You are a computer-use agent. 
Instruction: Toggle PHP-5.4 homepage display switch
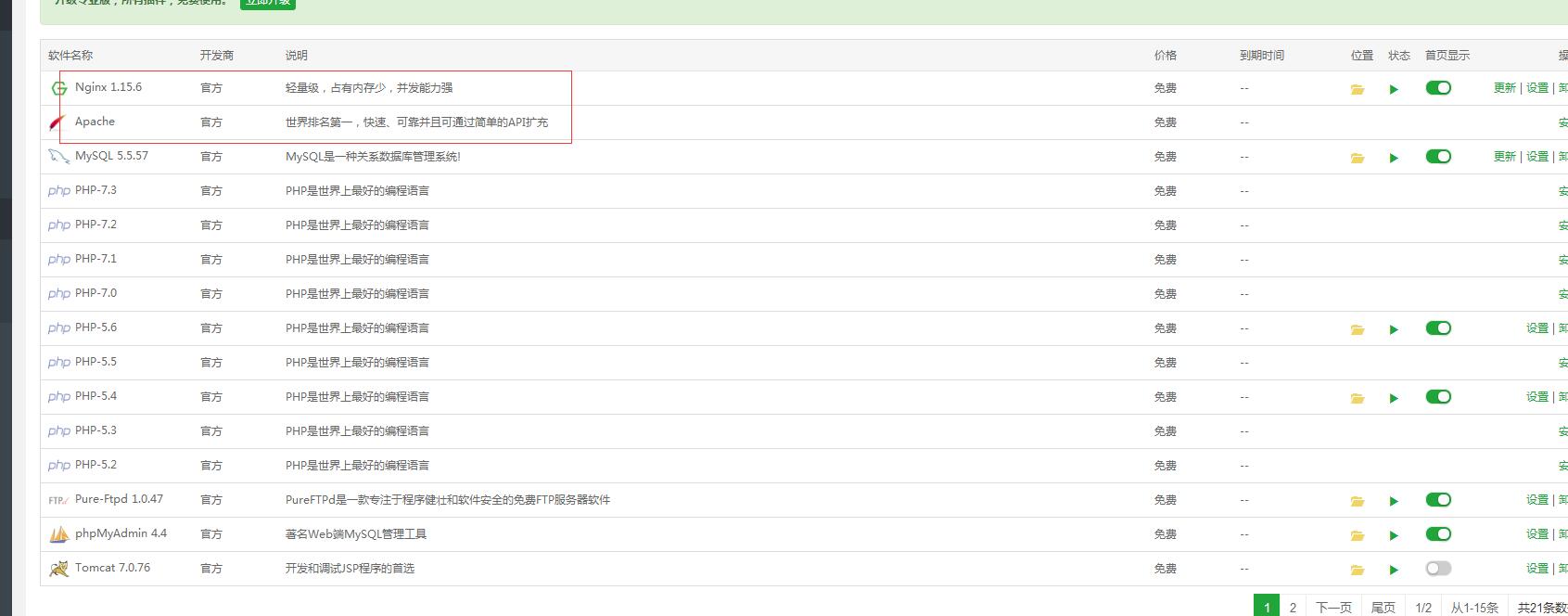click(x=1438, y=396)
